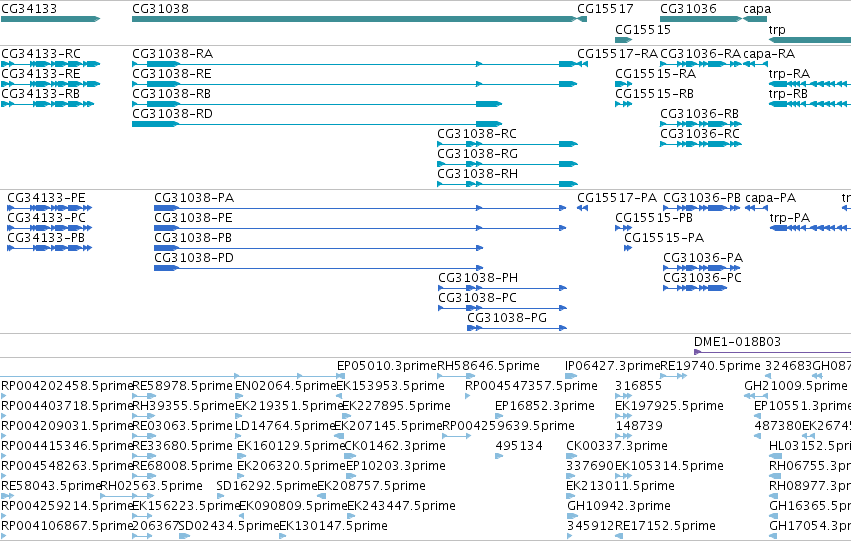Select the long CG31038 gene bar
The width and height of the screenshot is (851, 541).
click(353, 19)
